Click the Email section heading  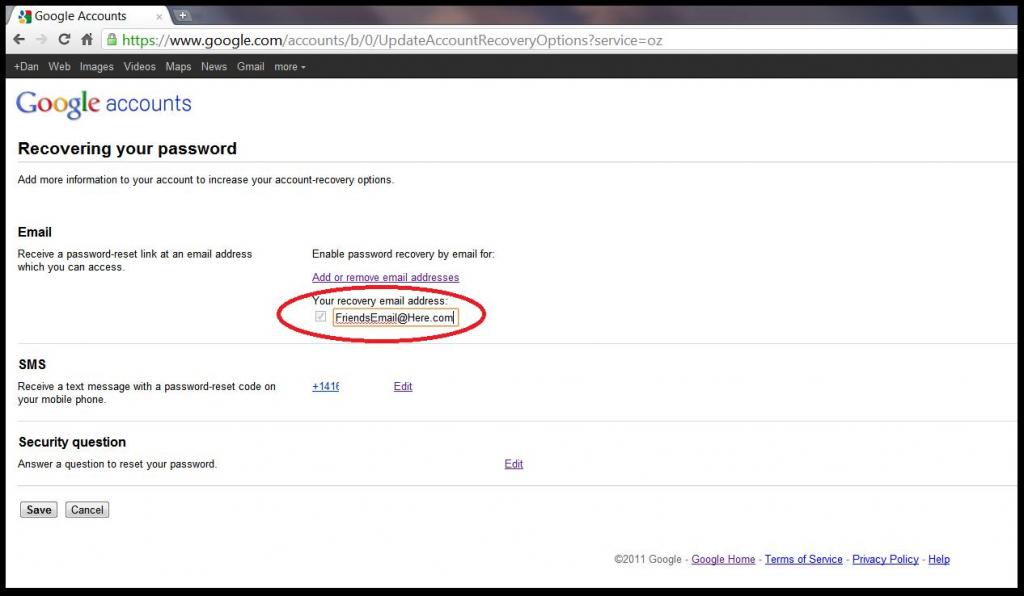(35, 232)
